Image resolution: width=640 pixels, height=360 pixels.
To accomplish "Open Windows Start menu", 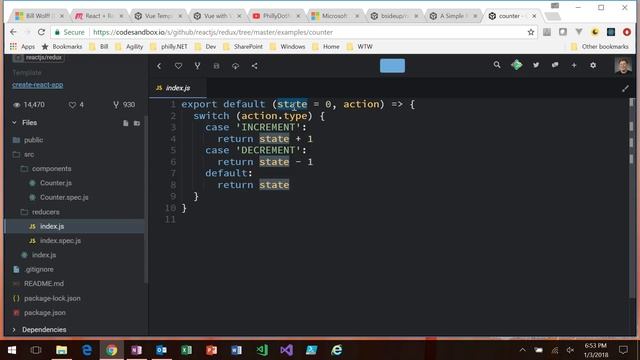I will coord(12,350).
